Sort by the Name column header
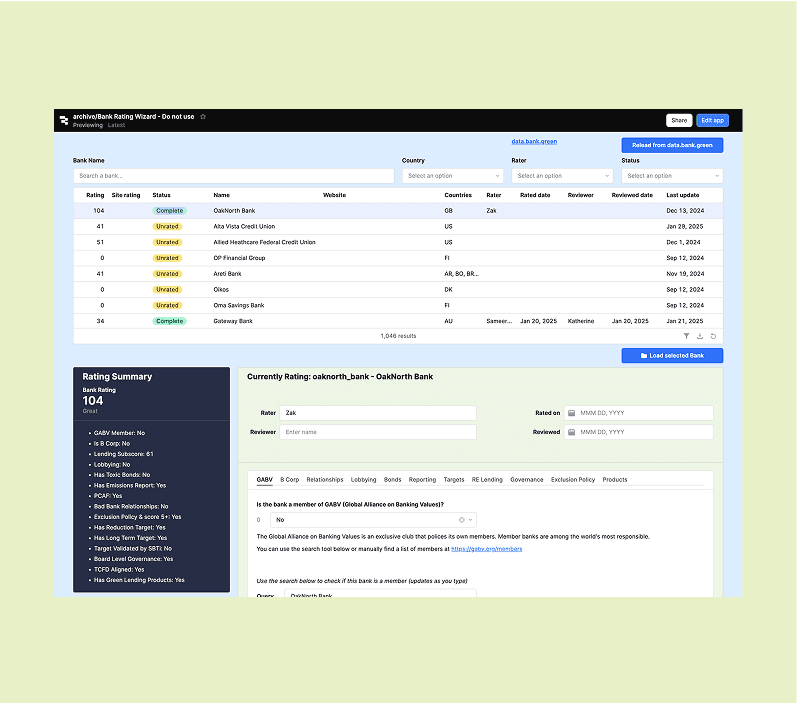The width and height of the screenshot is (797, 703). pyautogui.click(x=221, y=195)
